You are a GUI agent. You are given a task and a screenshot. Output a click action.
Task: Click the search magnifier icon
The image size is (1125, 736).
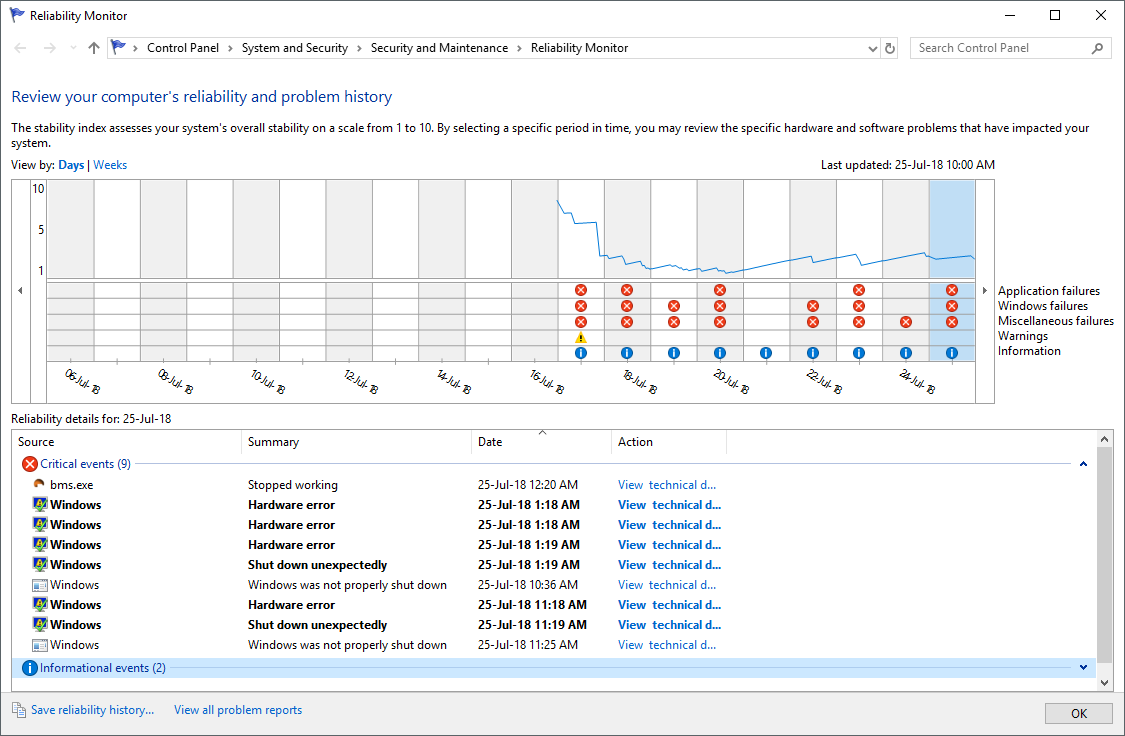pyautogui.click(x=1097, y=48)
